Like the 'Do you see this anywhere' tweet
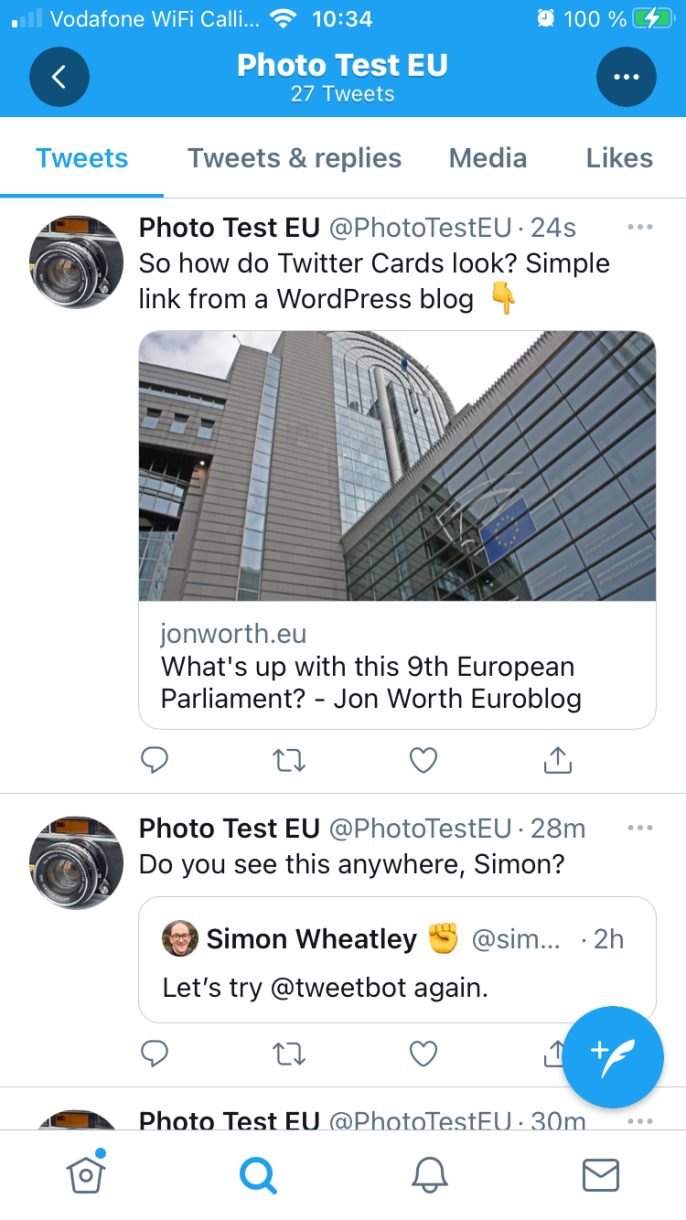The image size is (686, 1220). click(x=424, y=1053)
